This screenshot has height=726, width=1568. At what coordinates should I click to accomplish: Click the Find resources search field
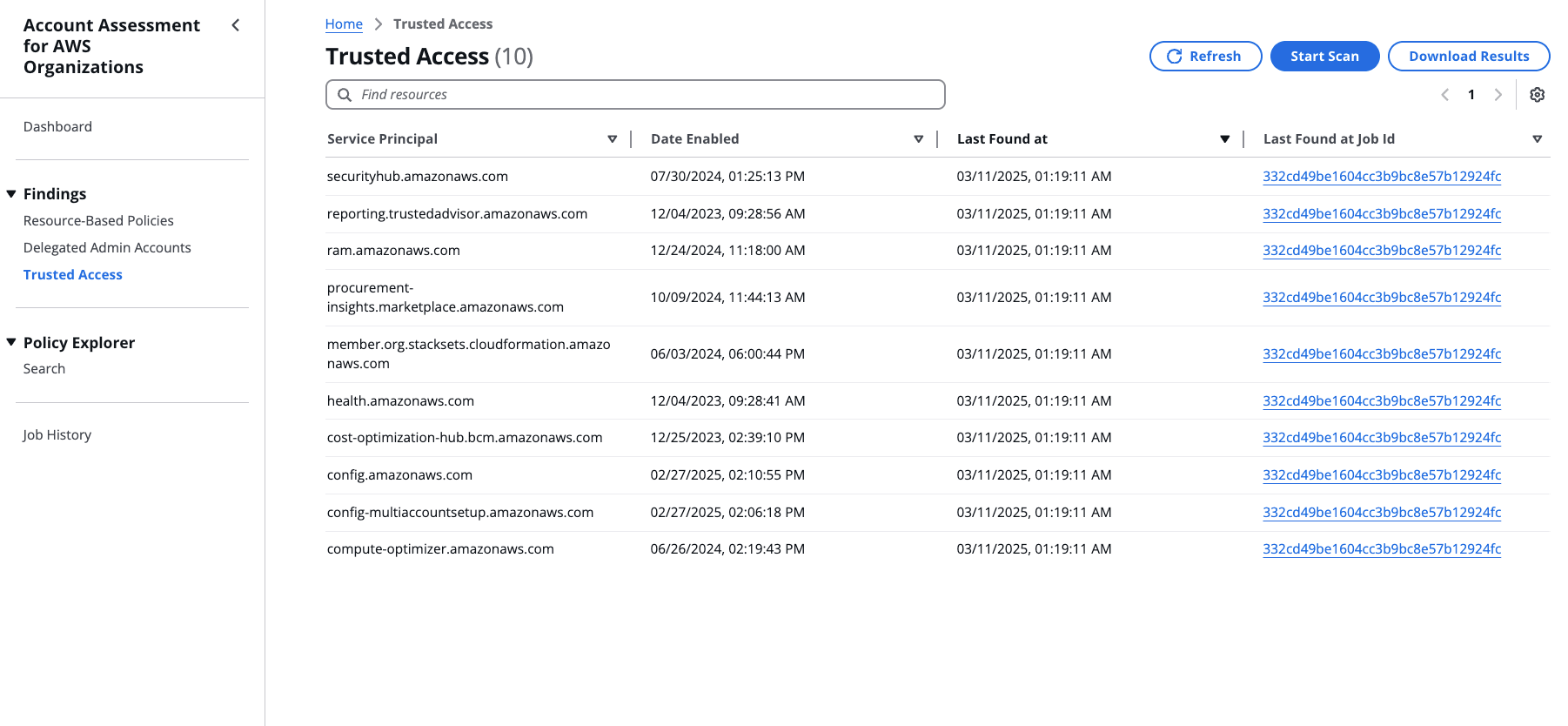(635, 95)
